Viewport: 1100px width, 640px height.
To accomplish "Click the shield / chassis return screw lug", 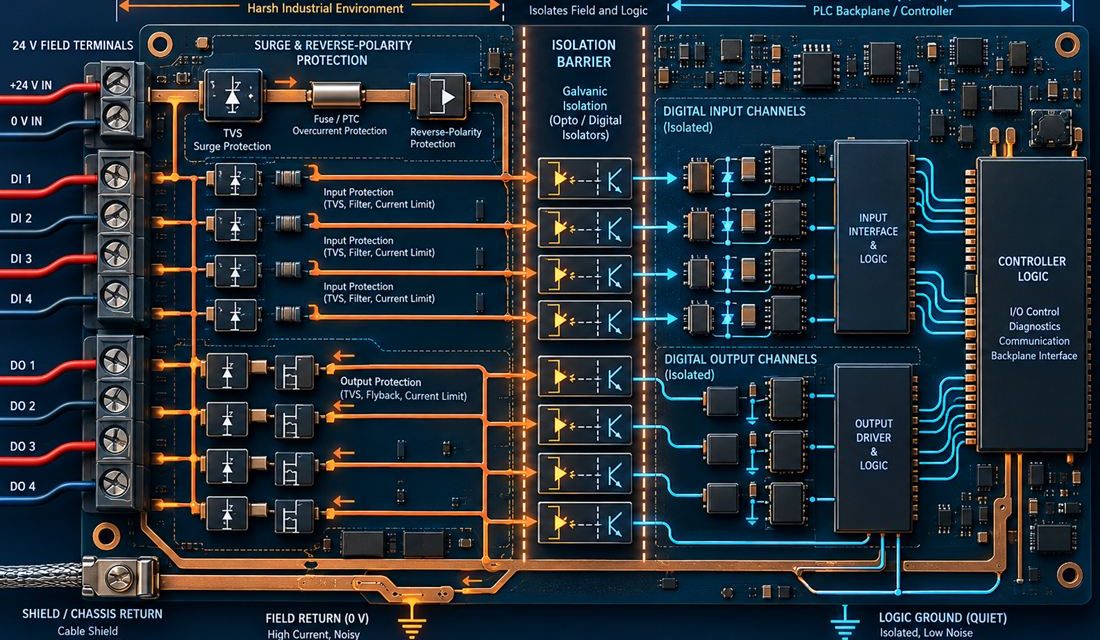I will pyautogui.click(x=119, y=579).
